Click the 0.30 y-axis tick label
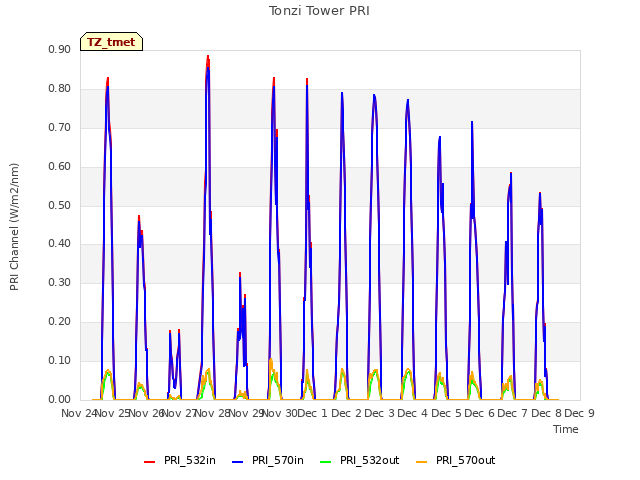Screen dimensions: 640x480 [60, 282]
